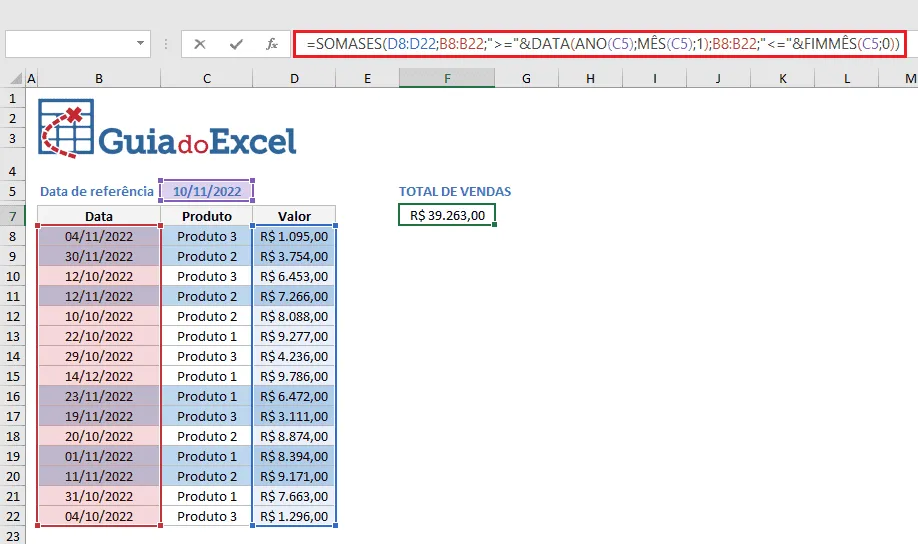Screen dimensions: 918x544
Task: Select date cell 12/10/2022
Action: 99,276
